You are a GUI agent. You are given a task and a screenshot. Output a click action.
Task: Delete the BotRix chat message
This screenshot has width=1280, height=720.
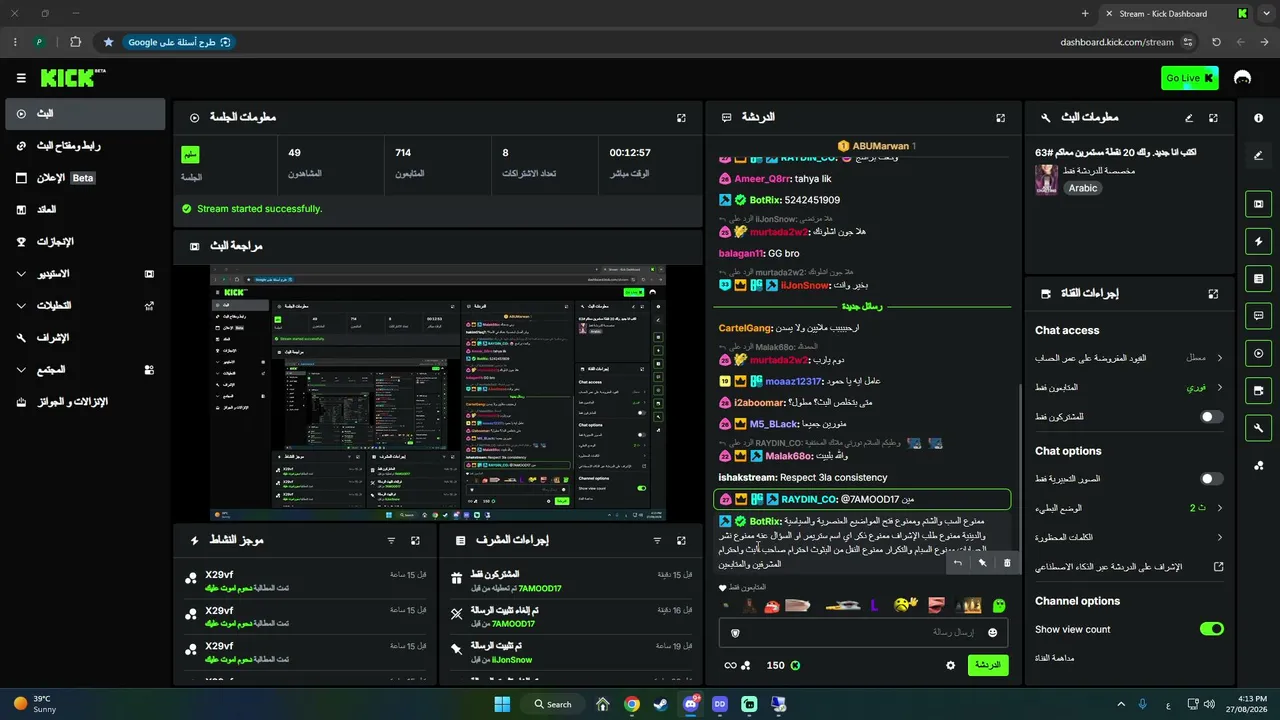(x=1007, y=563)
